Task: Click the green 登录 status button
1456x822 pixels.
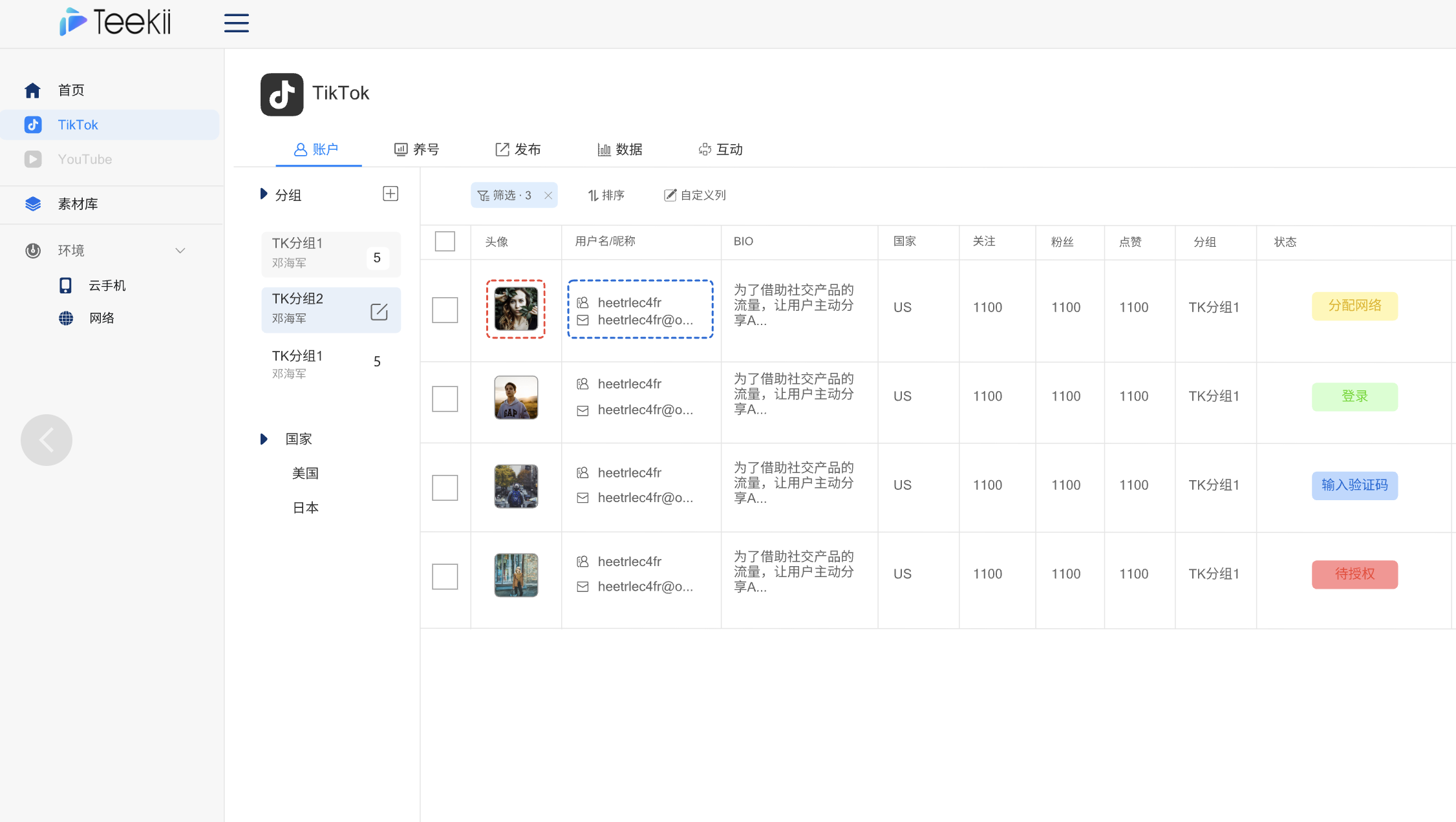Action: [1354, 397]
